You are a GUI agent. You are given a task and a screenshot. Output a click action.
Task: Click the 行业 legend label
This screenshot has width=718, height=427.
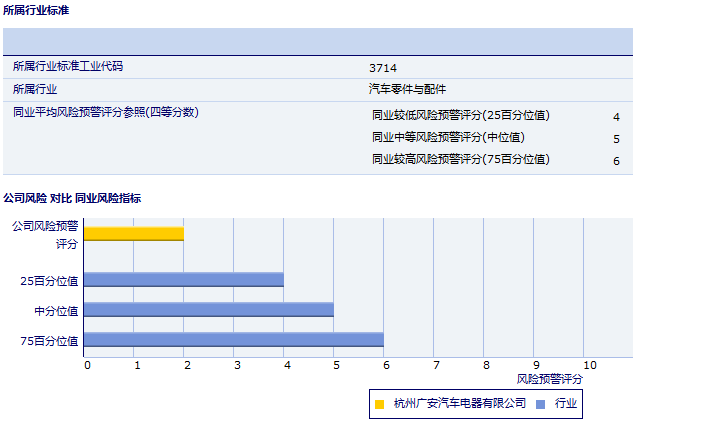point(566,403)
